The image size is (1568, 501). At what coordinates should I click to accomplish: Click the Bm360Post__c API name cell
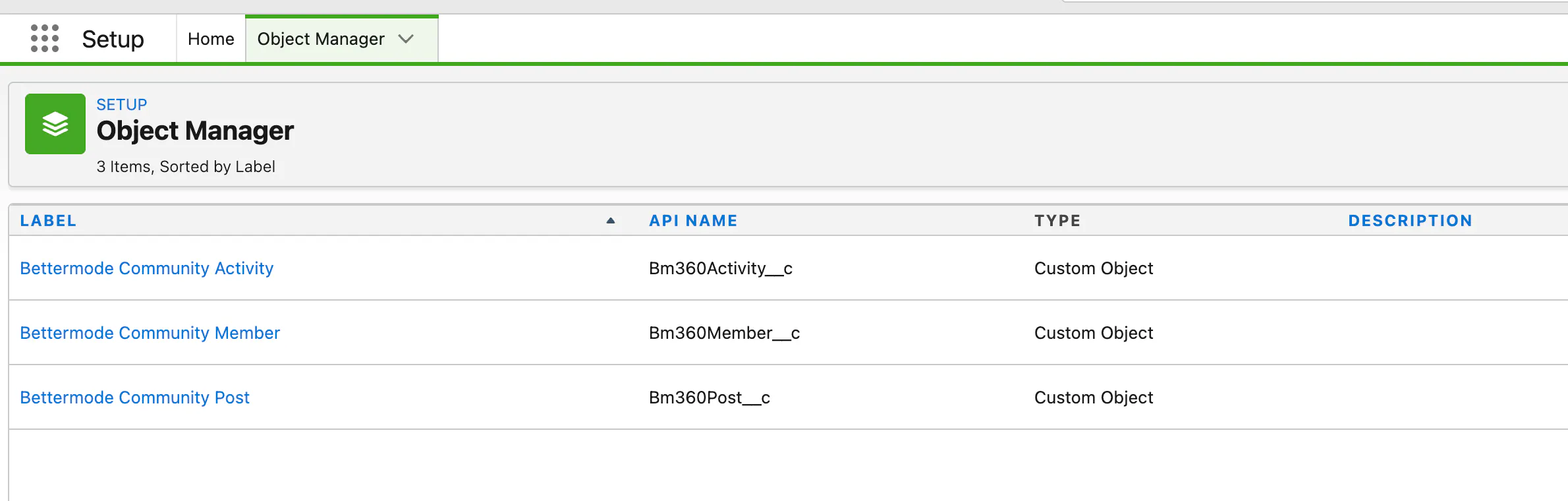(x=710, y=398)
